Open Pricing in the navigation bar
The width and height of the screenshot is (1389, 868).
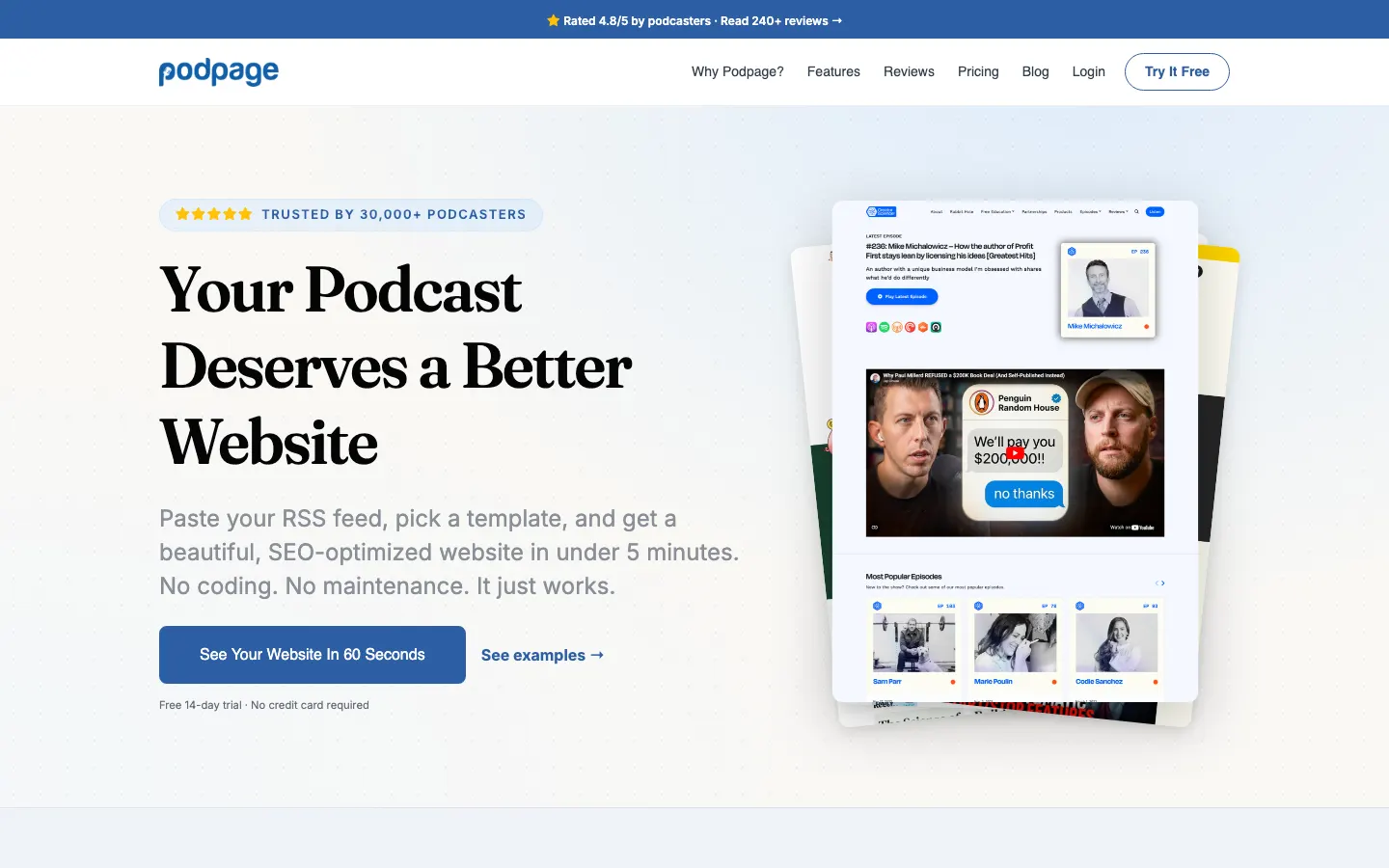pyautogui.click(x=978, y=71)
